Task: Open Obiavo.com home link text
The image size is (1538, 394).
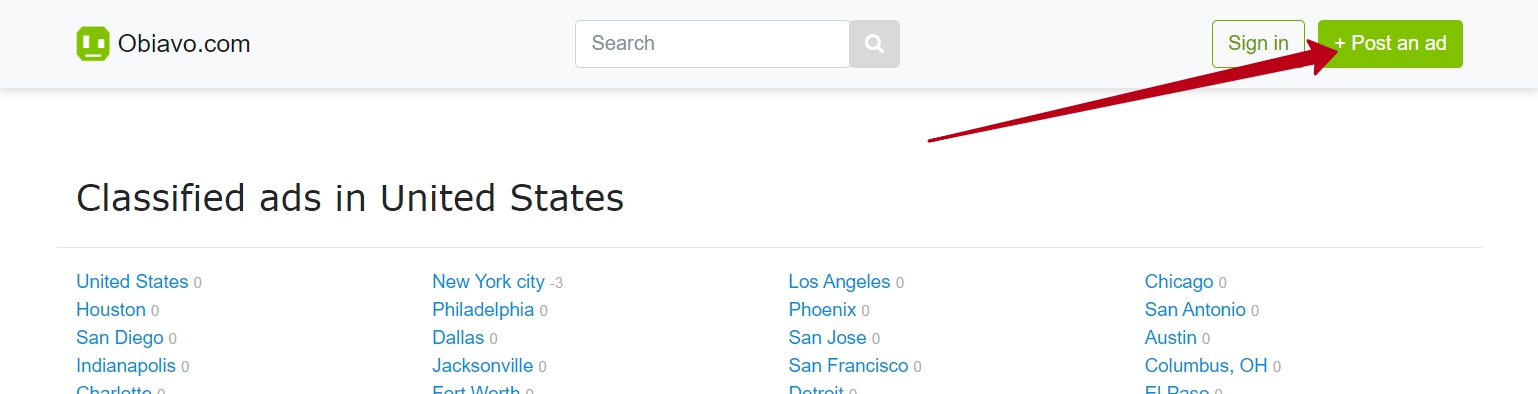Action: (x=184, y=44)
